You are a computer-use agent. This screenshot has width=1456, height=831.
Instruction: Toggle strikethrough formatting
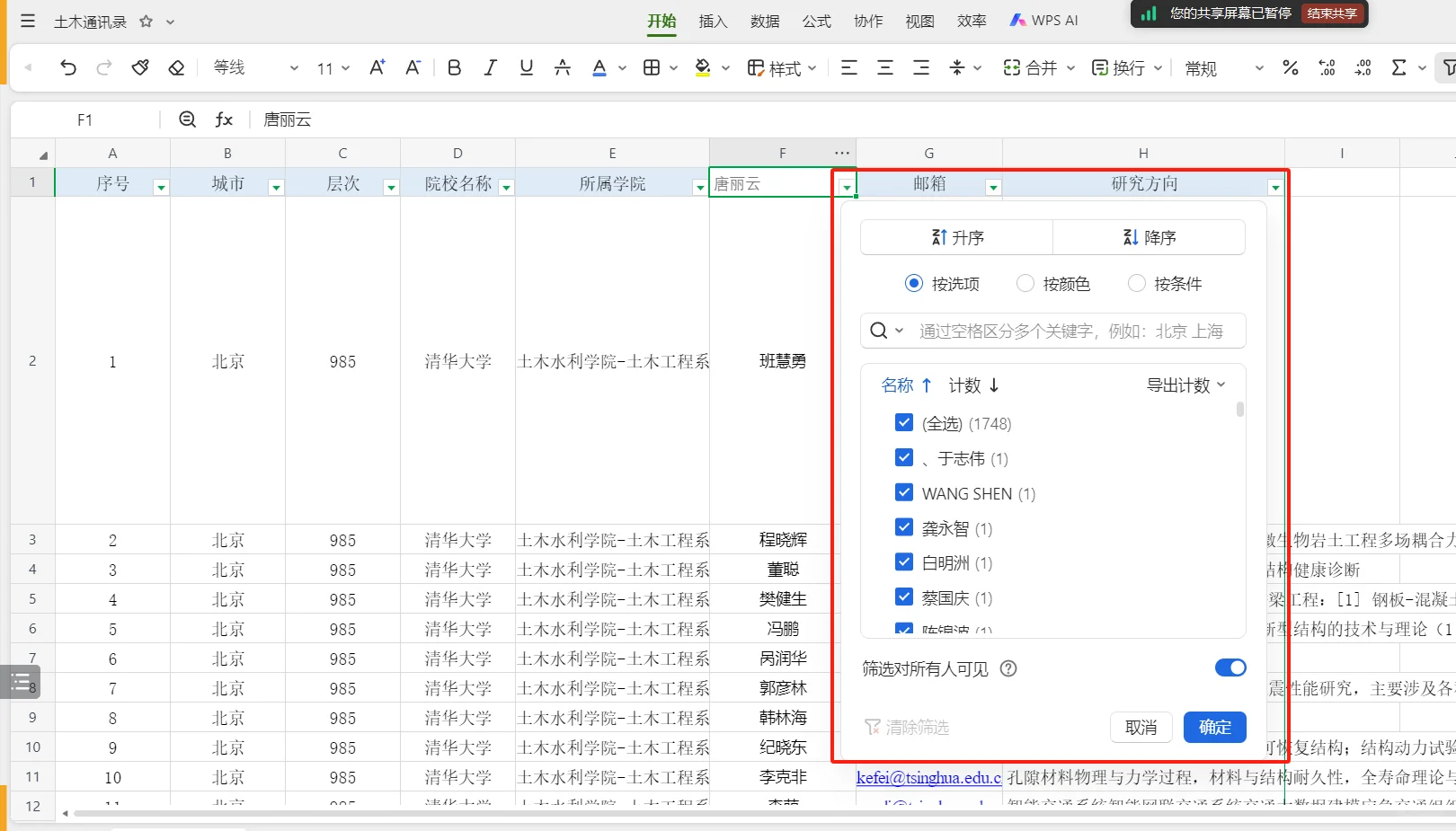pyautogui.click(x=563, y=67)
